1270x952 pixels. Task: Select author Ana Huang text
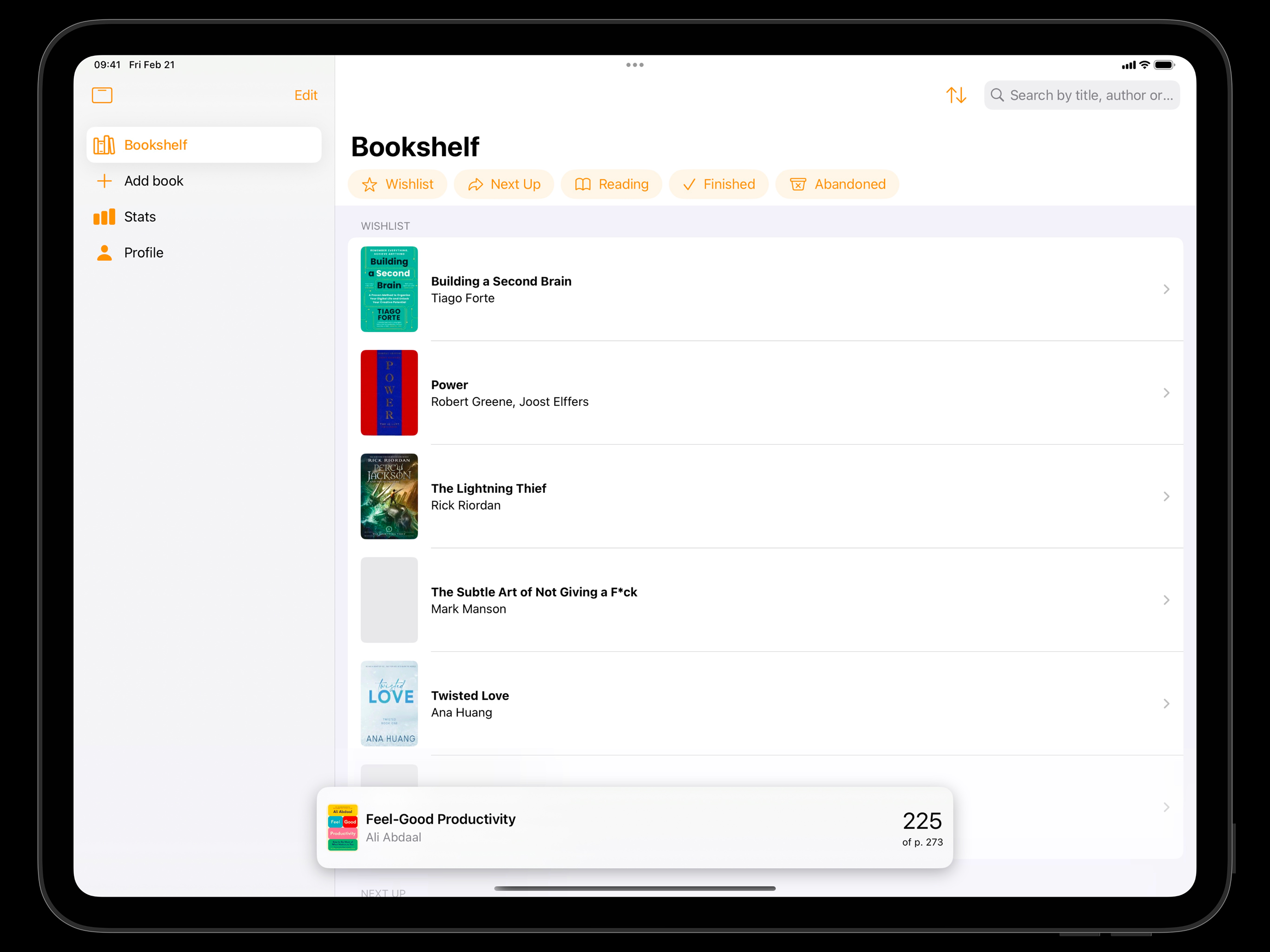pyautogui.click(x=461, y=712)
